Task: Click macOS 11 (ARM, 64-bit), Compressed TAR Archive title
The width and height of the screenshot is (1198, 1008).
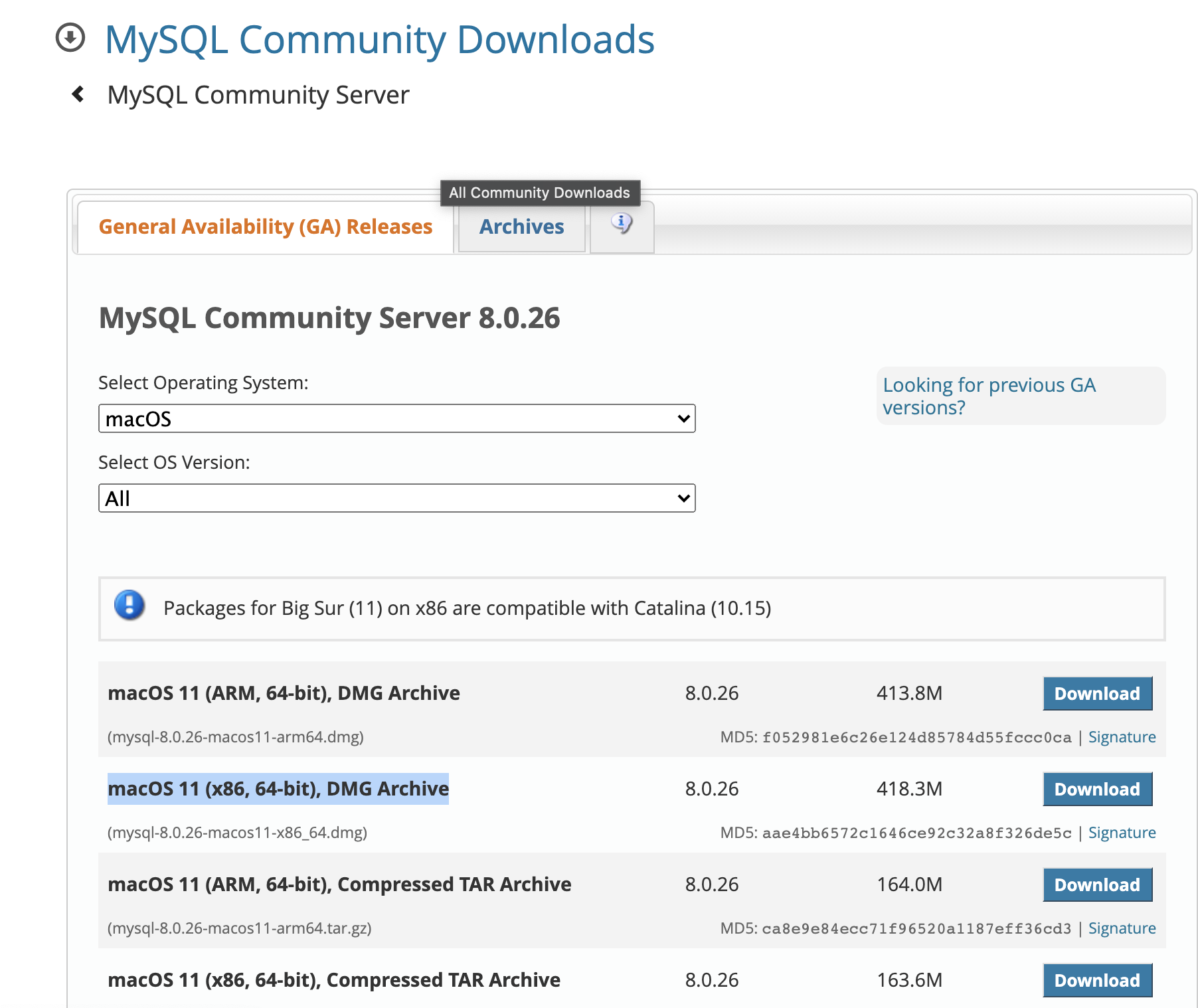Action: [x=339, y=884]
